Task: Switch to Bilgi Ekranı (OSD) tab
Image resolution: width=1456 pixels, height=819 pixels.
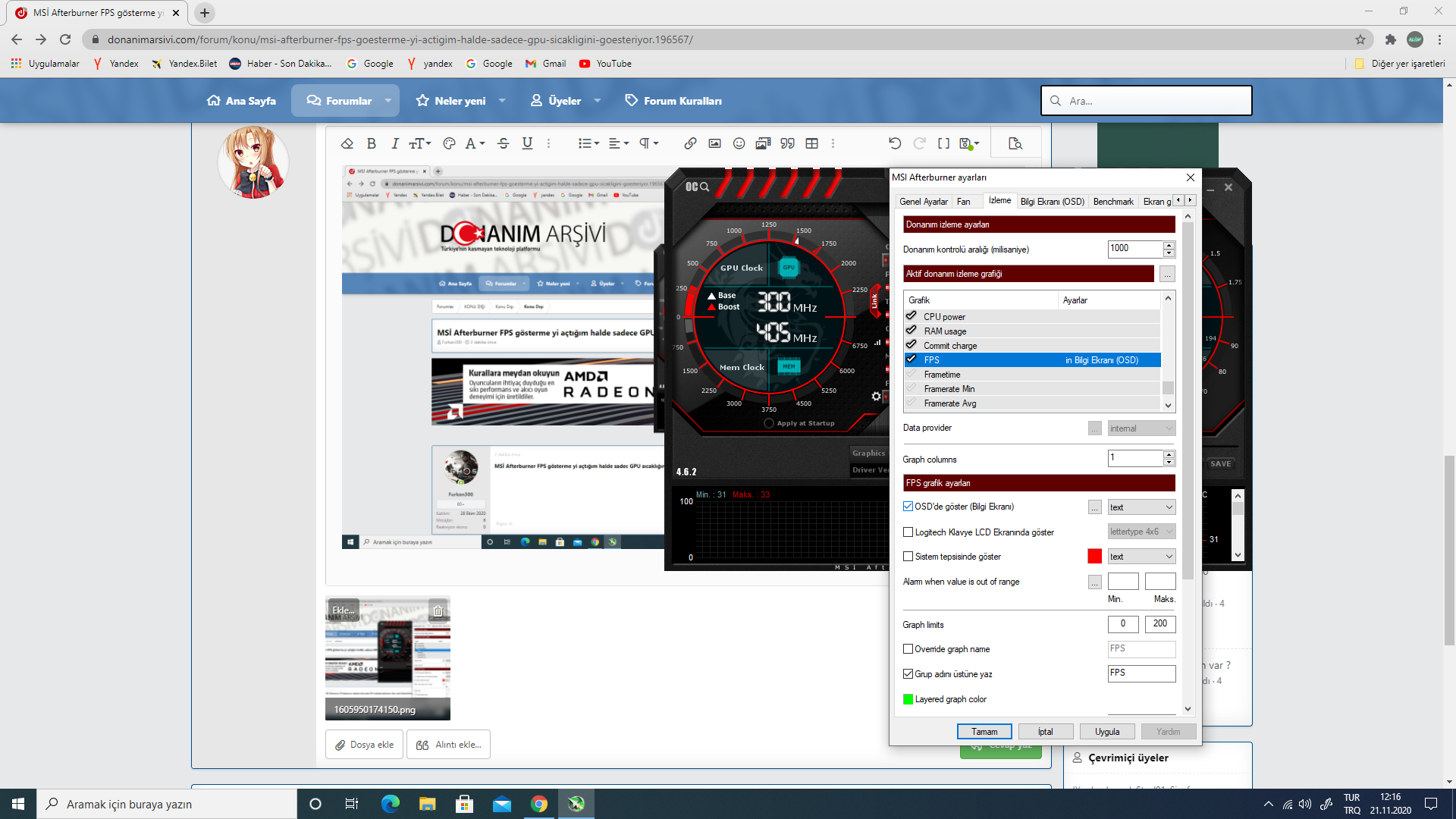Action: coord(1052,202)
